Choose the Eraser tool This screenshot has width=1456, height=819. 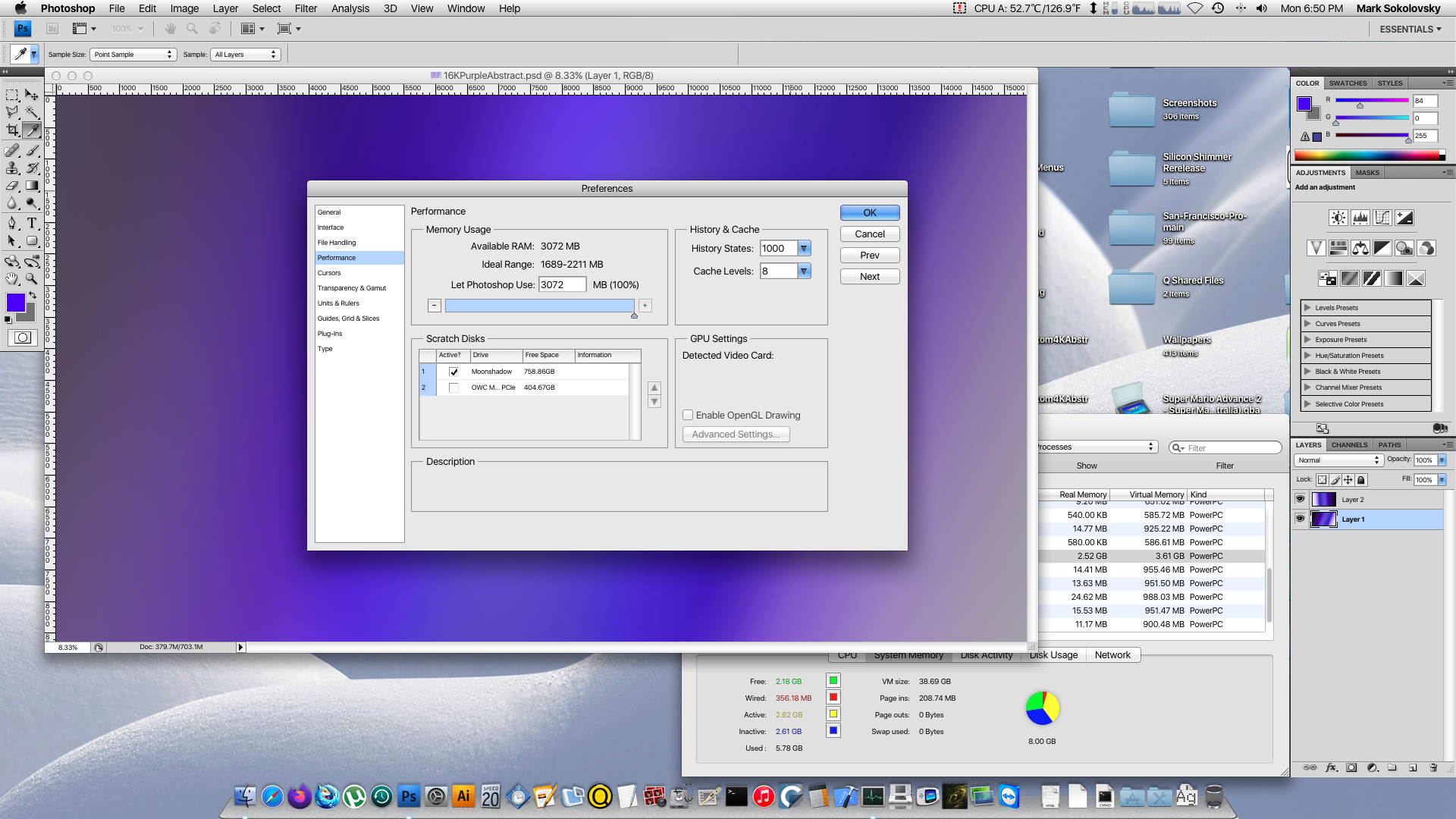(x=12, y=186)
